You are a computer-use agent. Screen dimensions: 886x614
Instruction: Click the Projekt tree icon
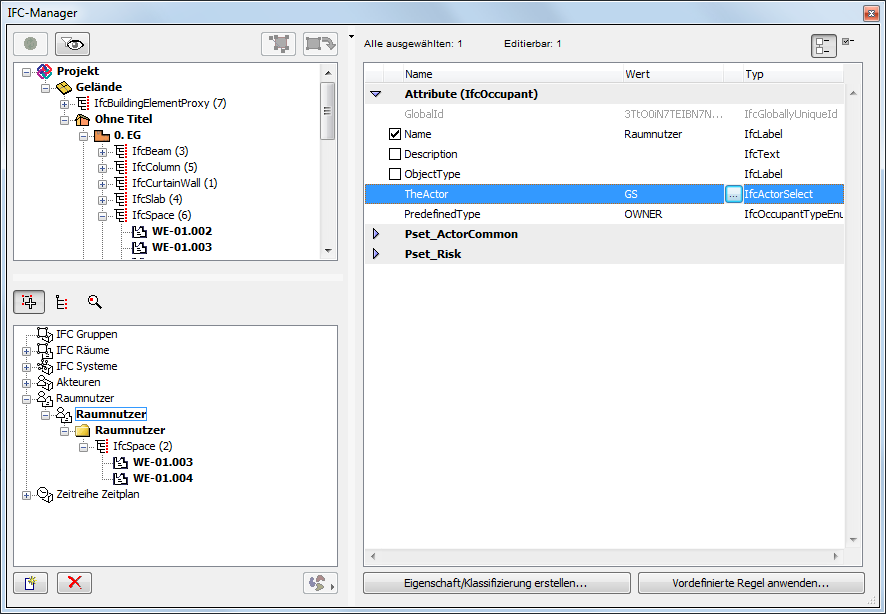[x=44, y=71]
